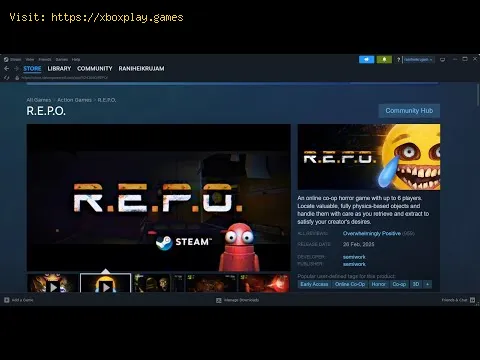The width and height of the screenshot is (480, 360).
Task: Switch to the STORE tab
Action: pyautogui.click(x=32, y=68)
